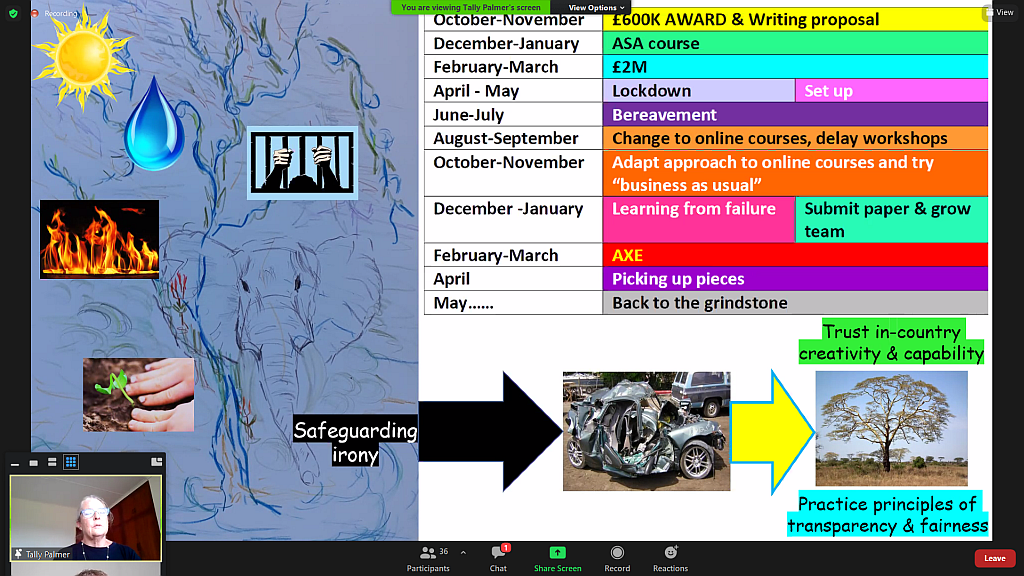Click 'Change to online courses, delay workshops' cell
1024x576 pixels.
click(x=795, y=138)
